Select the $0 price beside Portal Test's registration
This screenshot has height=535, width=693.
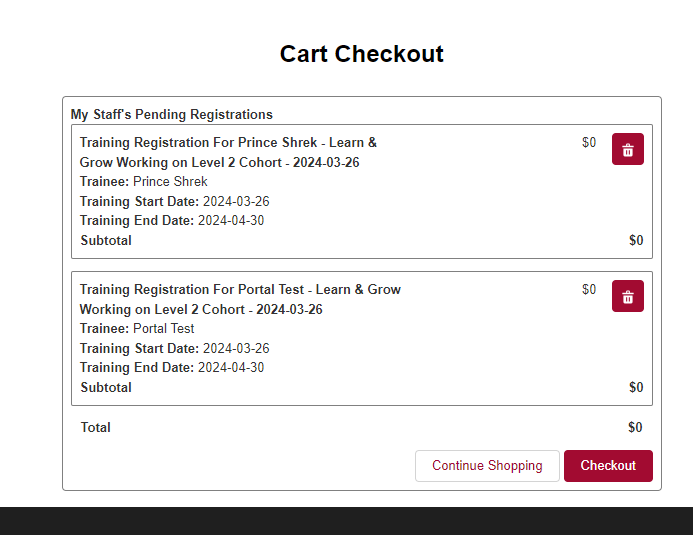click(x=589, y=289)
